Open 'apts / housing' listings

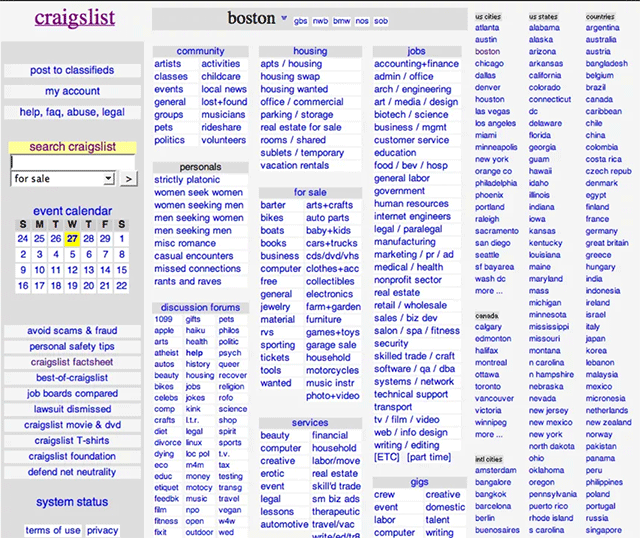click(291, 64)
